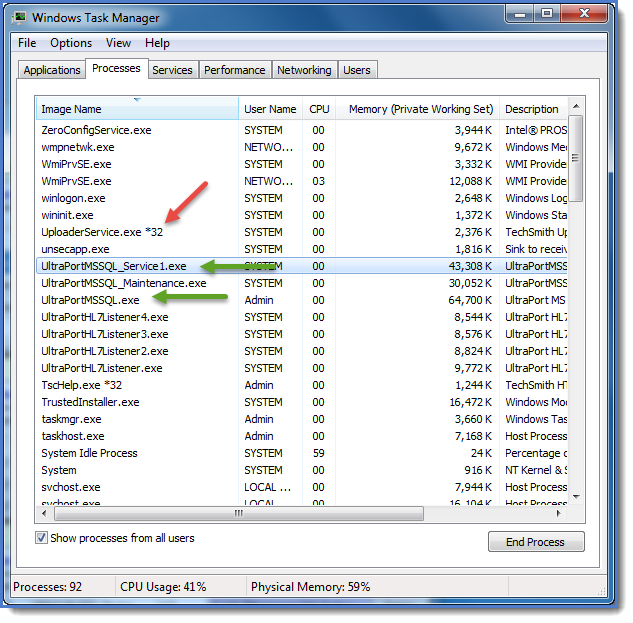Select the wmpnetwk.exe process row

tap(302, 147)
